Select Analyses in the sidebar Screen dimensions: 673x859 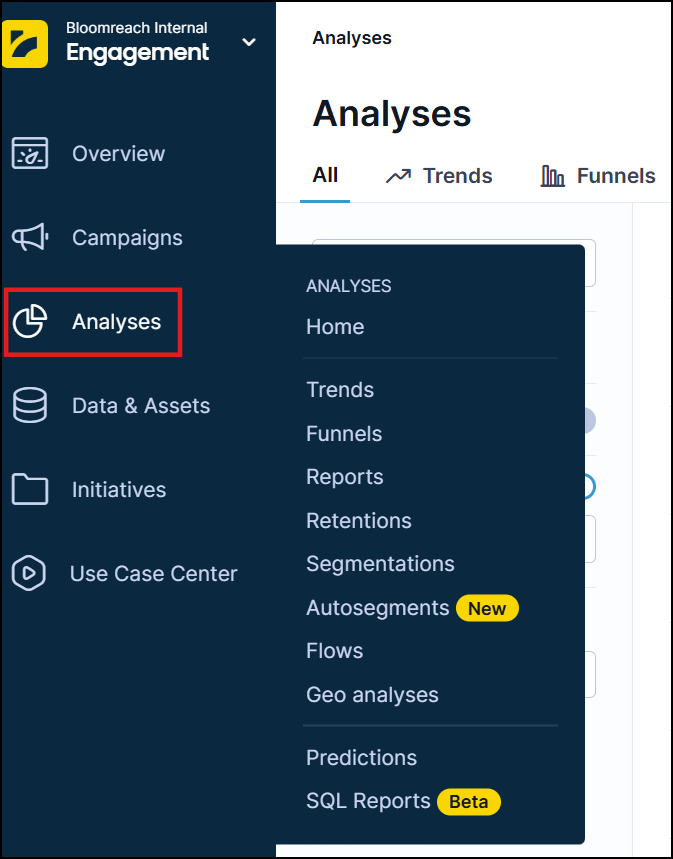(x=117, y=322)
